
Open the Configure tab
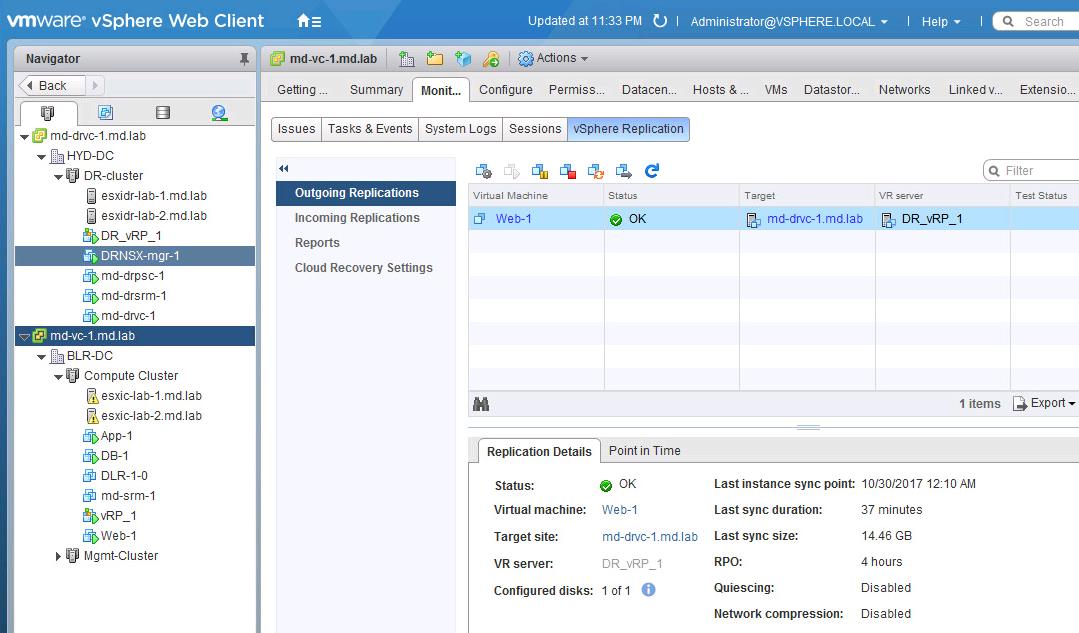click(506, 90)
